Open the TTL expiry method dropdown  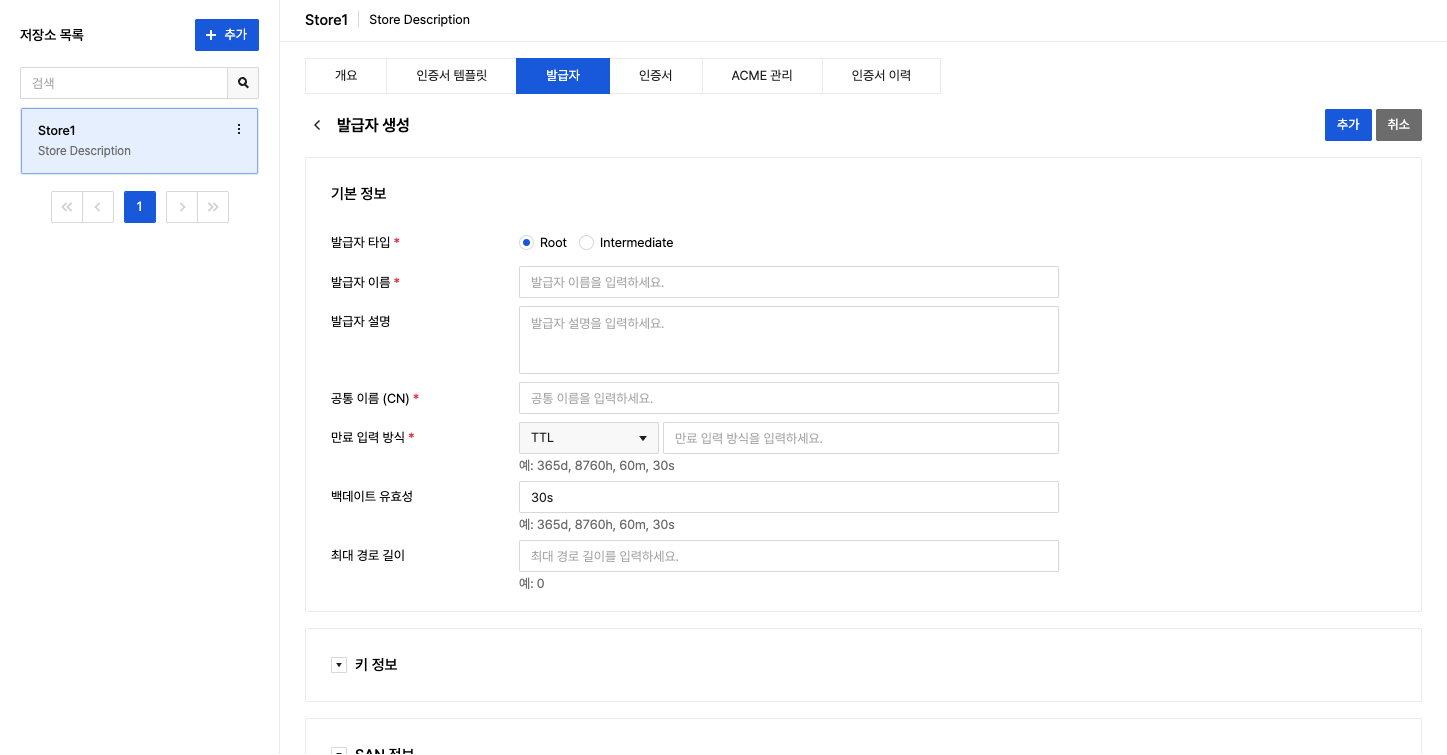point(588,438)
